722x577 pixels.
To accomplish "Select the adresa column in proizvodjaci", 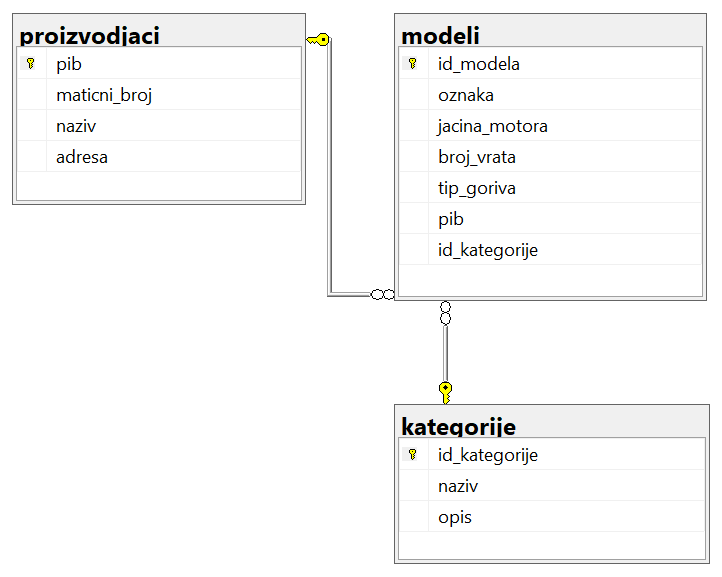I will 159,157.
